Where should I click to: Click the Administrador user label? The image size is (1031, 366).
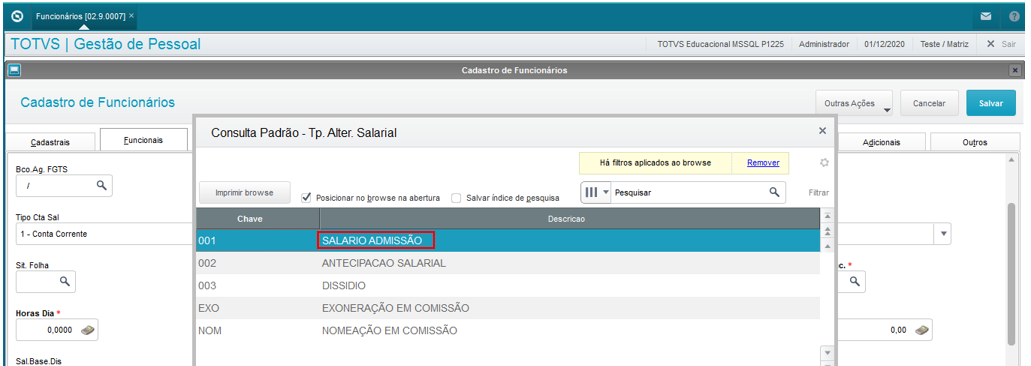pyautogui.click(x=824, y=44)
